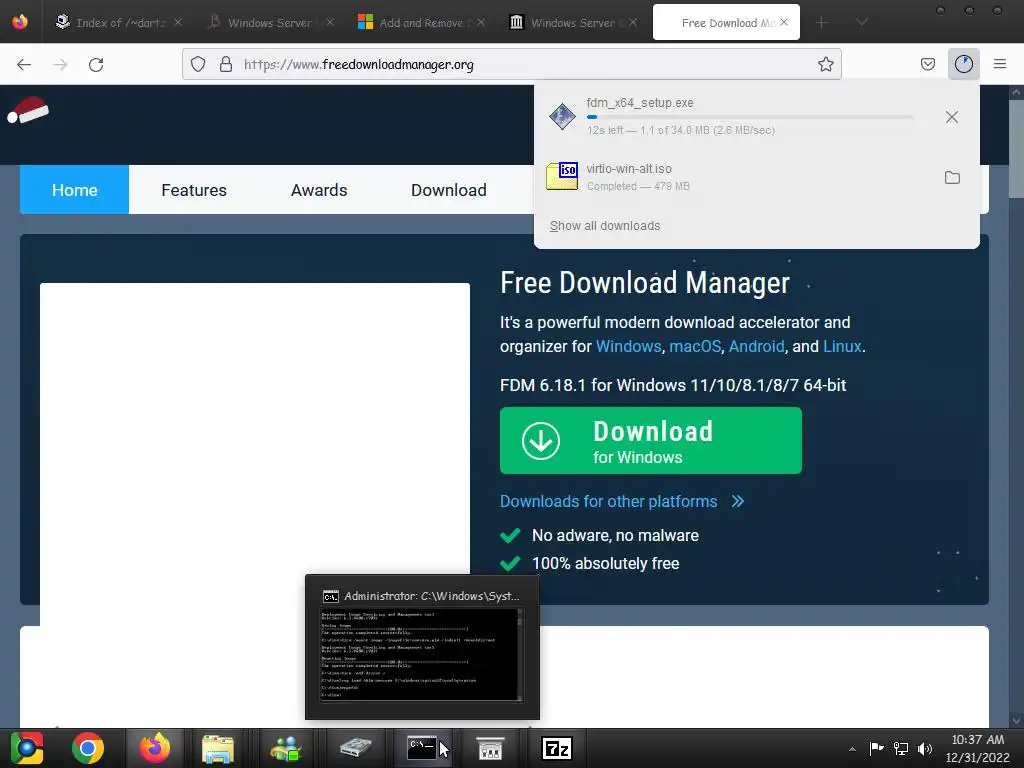The width and height of the screenshot is (1024, 768).
Task: Open the tracking protection shield icon
Action: pos(198,64)
